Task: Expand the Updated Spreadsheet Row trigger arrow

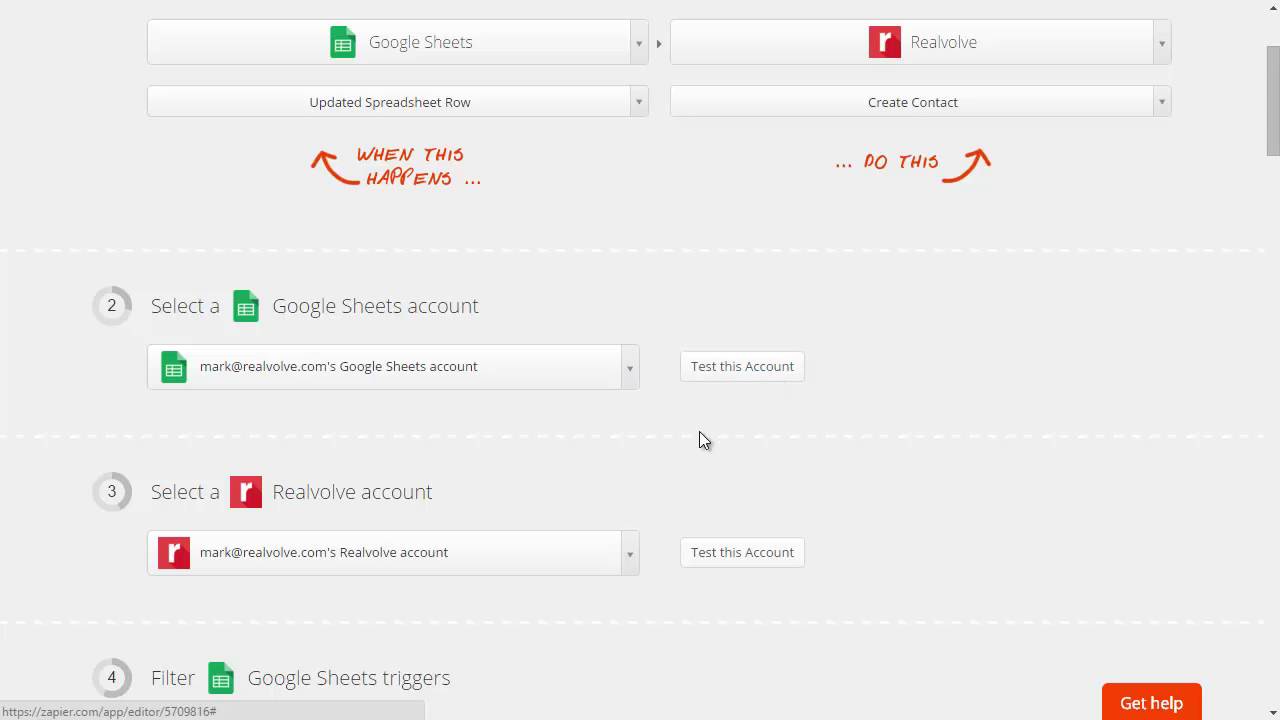Action: pyautogui.click(x=639, y=102)
